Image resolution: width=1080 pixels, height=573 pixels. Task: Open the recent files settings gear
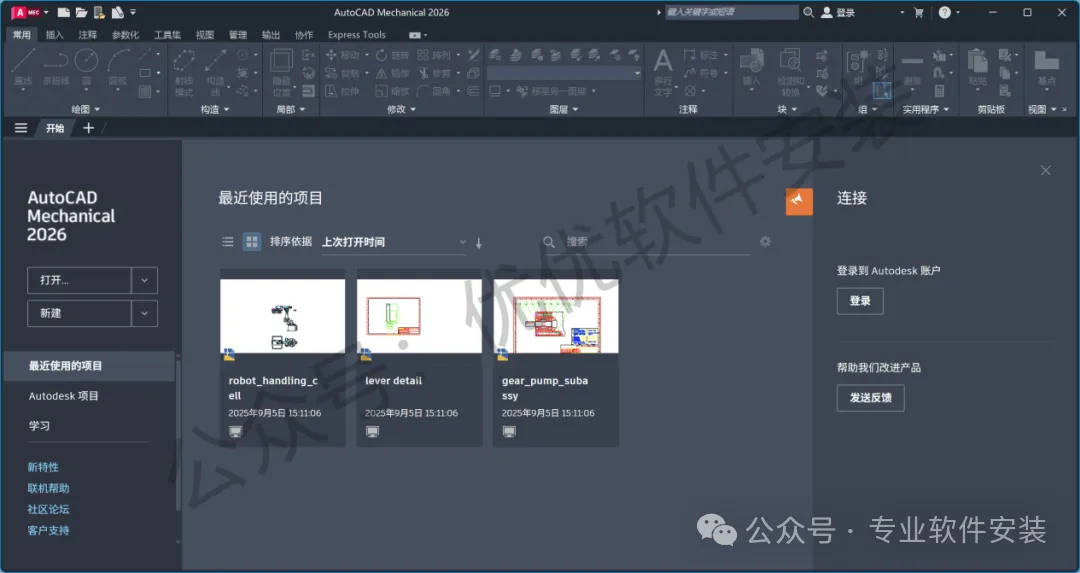(765, 242)
